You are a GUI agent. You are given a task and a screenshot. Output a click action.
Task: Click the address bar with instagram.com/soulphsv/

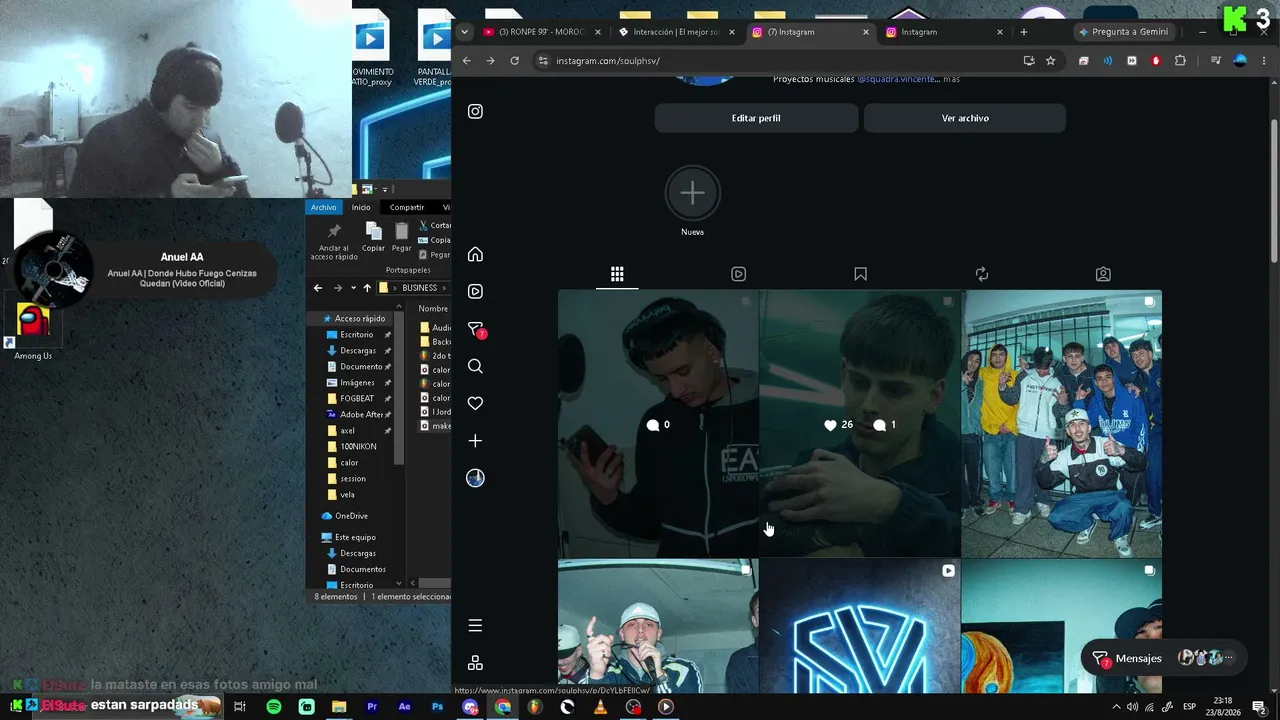tap(775, 61)
